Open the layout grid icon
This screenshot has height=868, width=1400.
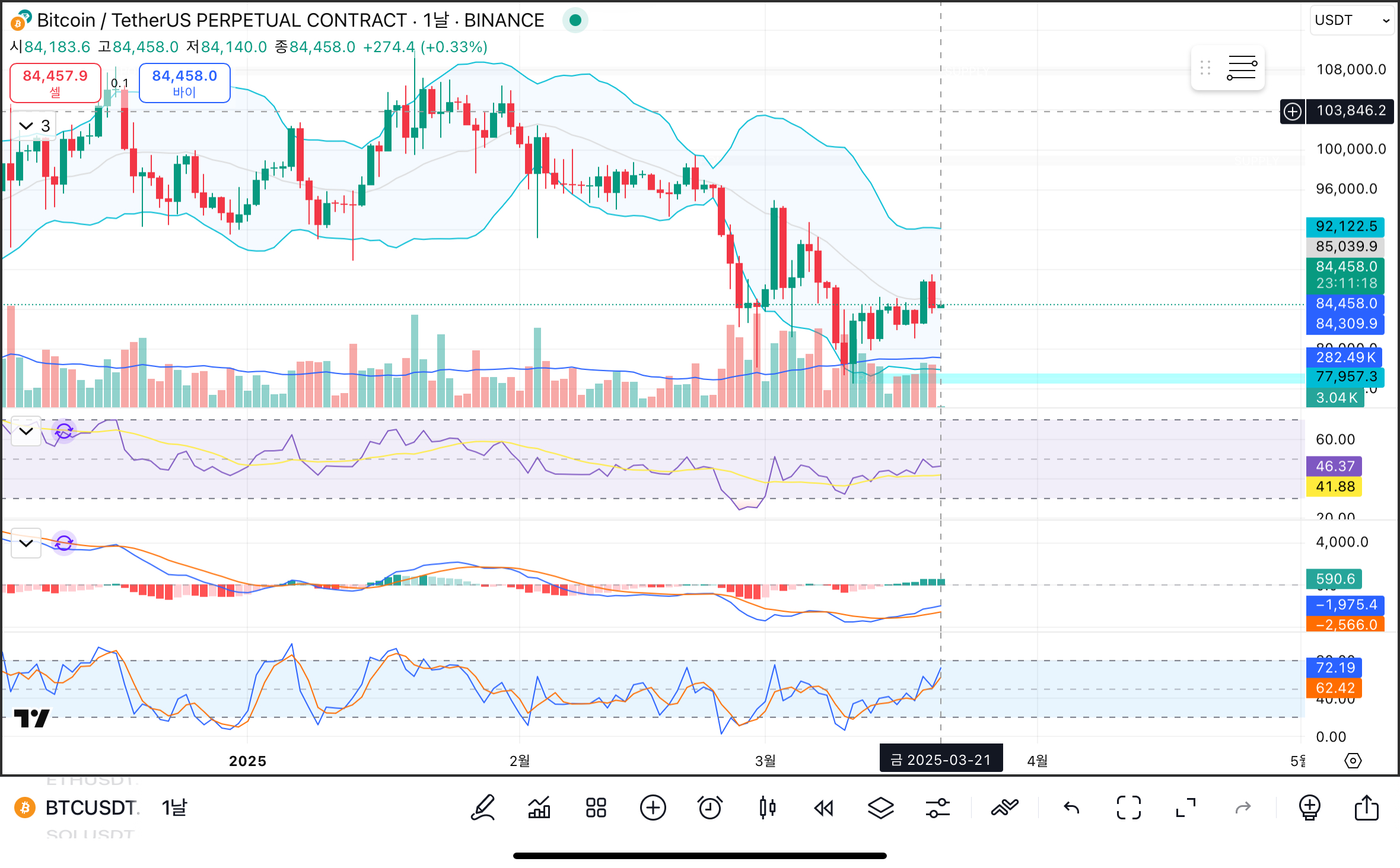click(x=596, y=808)
